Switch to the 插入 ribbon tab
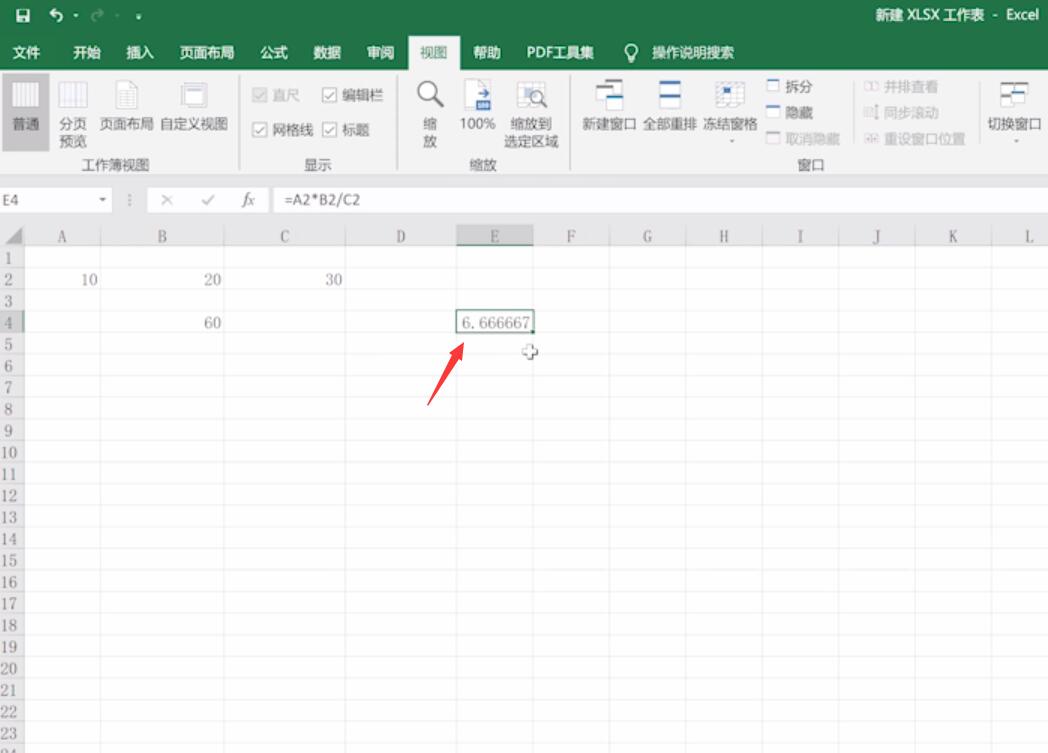 pyautogui.click(x=140, y=53)
